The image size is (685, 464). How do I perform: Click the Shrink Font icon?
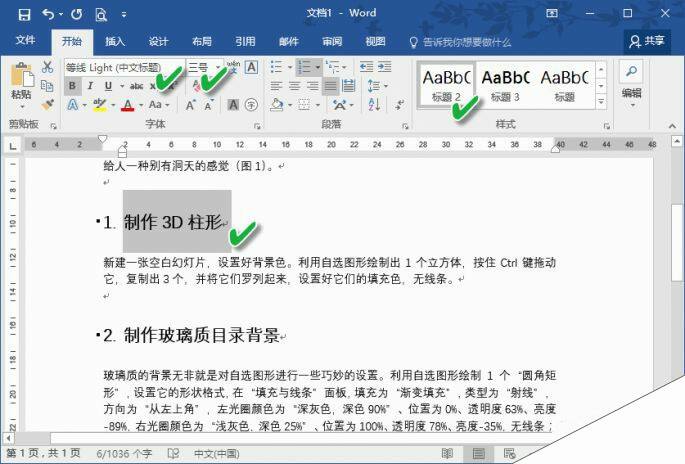tap(209, 105)
